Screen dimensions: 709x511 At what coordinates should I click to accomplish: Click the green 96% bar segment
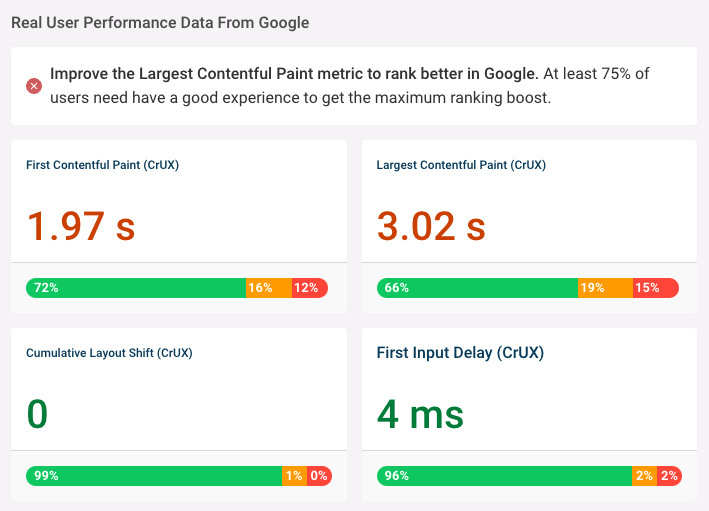point(504,476)
